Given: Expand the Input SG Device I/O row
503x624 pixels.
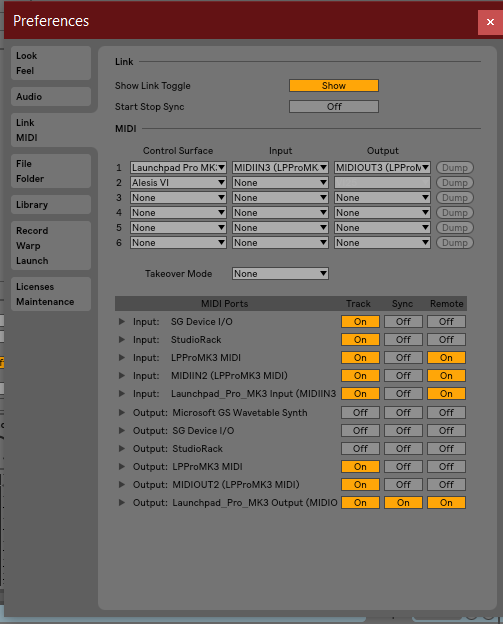Looking at the screenshot, I should click(x=122, y=322).
